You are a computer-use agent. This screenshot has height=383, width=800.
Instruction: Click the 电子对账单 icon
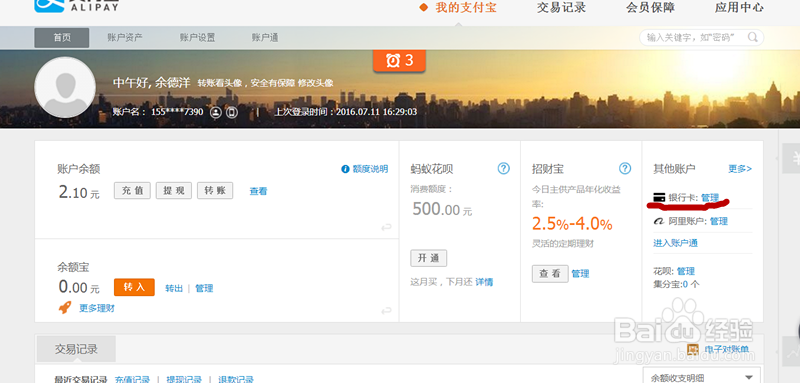[693, 349]
